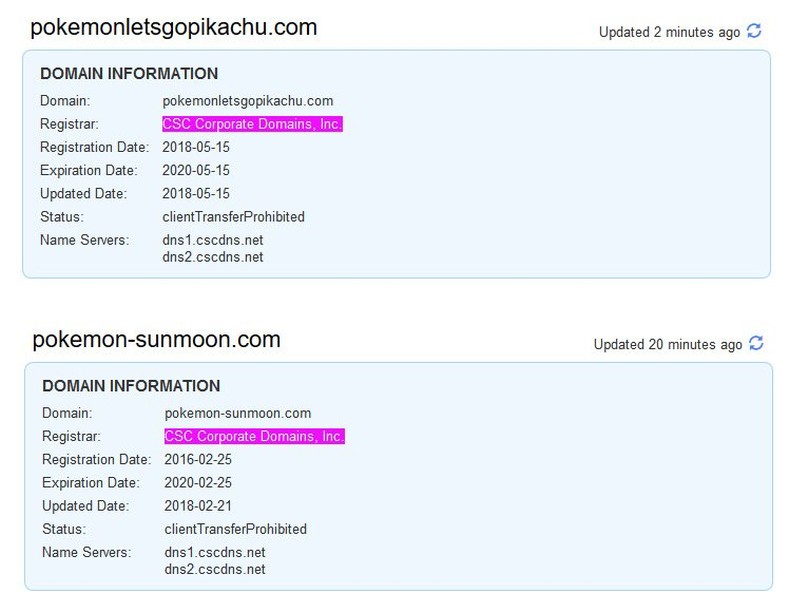Click clientTransferProhibited status in the first panel
Image resolution: width=790 pixels, height=613 pixels.
pyautogui.click(x=233, y=216)
